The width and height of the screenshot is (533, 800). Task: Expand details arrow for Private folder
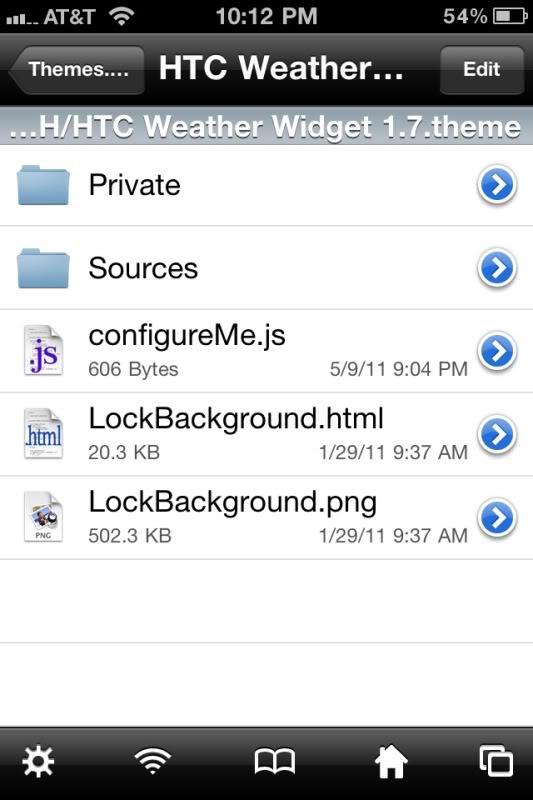tap(497, 185)
